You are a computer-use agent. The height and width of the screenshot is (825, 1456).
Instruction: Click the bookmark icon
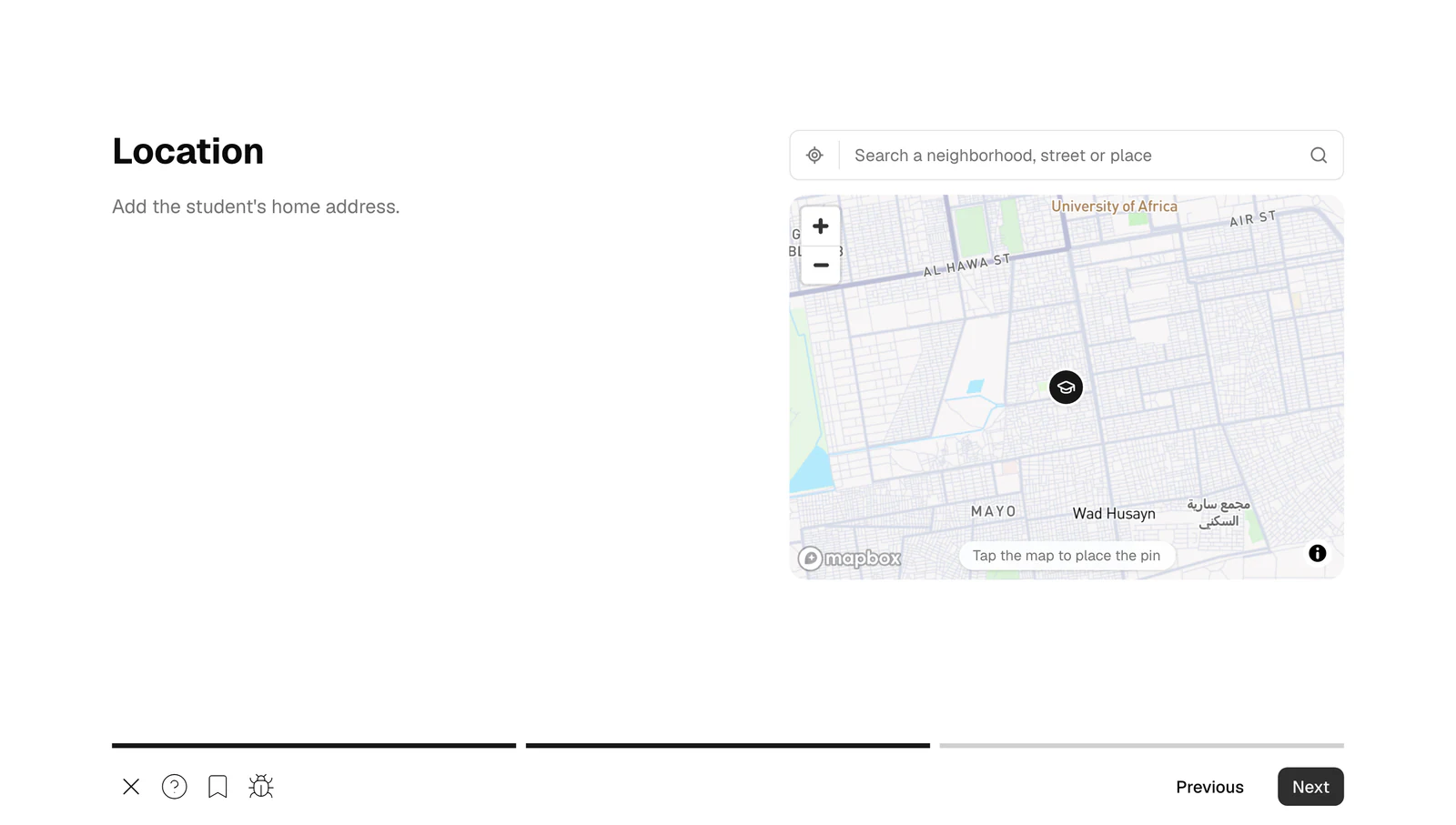pos(217,787)
